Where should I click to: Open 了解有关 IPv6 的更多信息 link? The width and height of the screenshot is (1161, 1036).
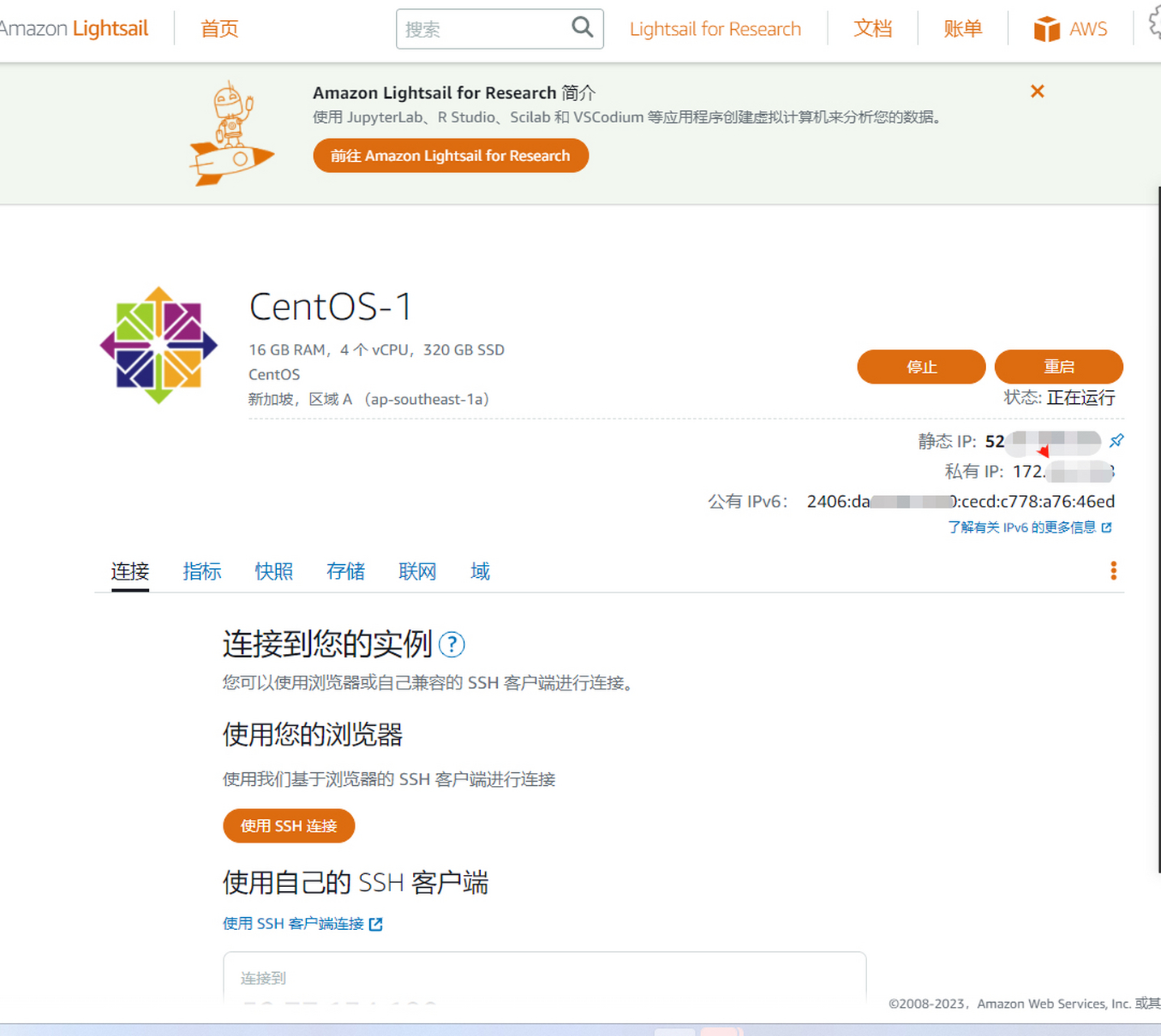click(1030, 527)
